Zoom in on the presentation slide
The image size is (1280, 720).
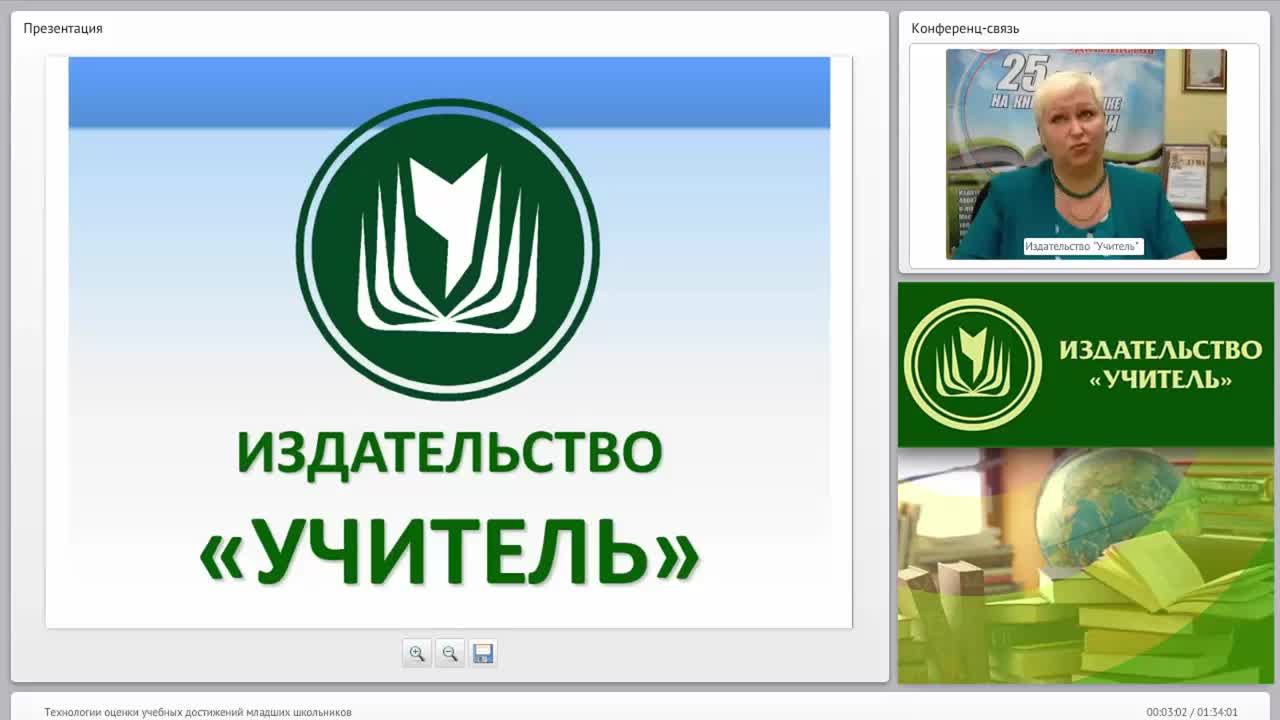(417, 653)
